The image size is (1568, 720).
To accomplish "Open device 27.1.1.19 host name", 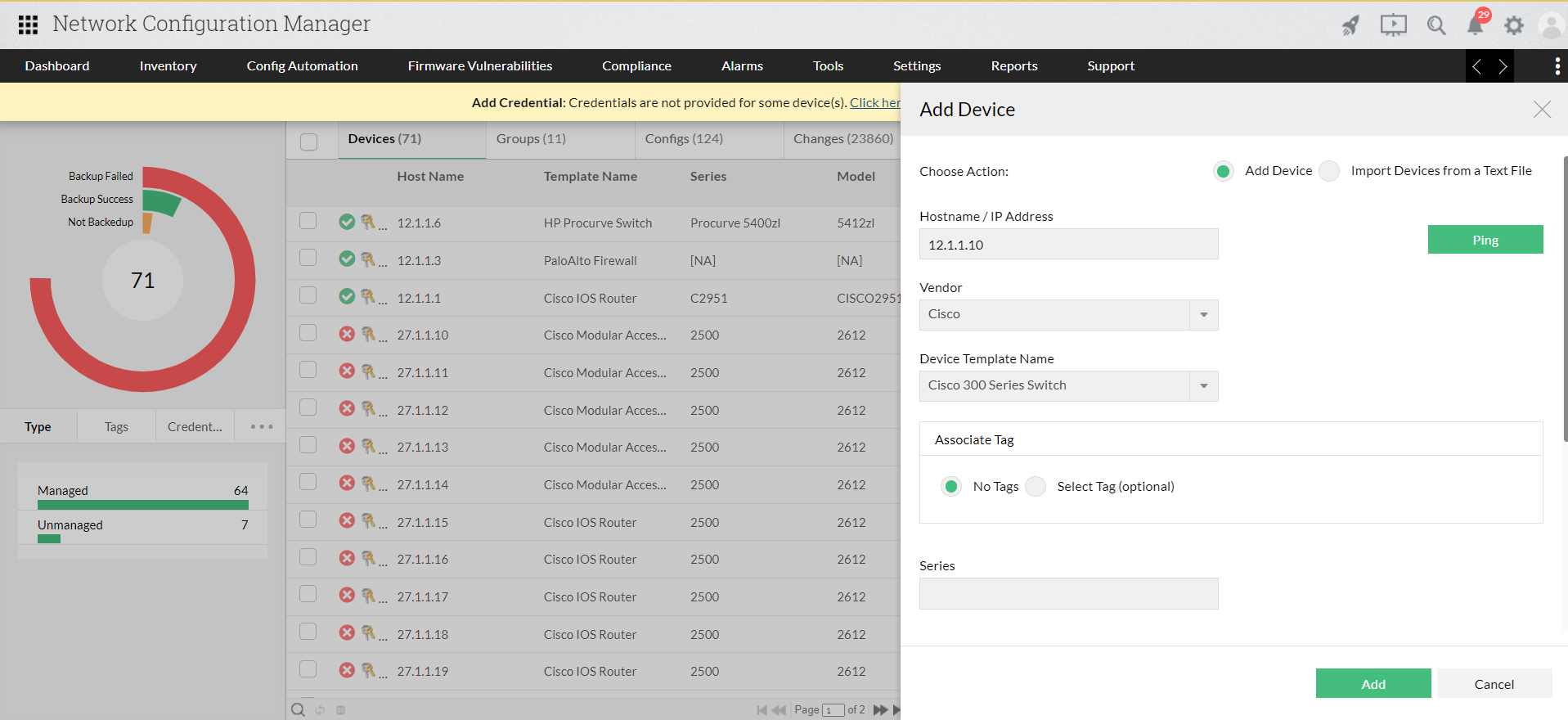I will pos(423,672).
